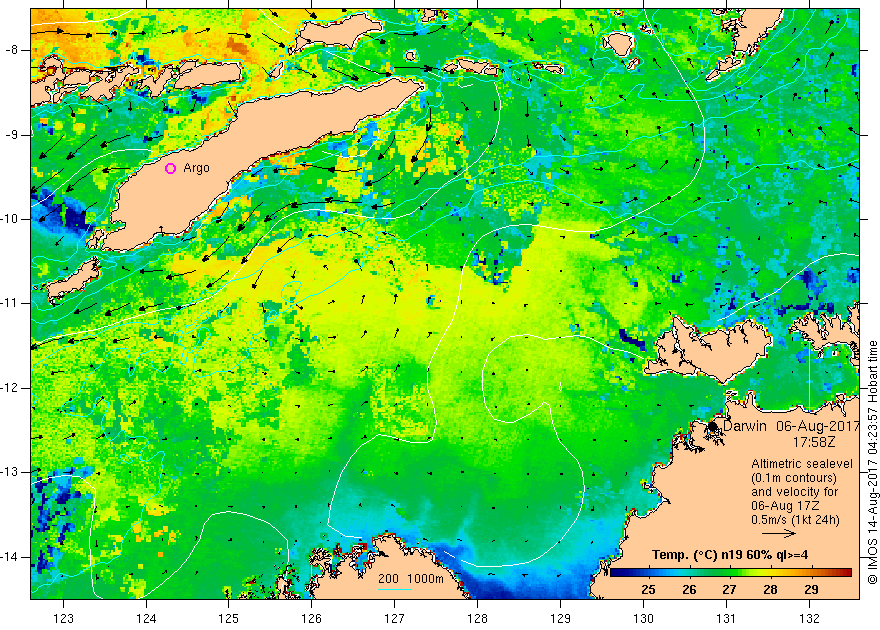
Task: Click longitude axis label '129'
Action: pos(560,619)
